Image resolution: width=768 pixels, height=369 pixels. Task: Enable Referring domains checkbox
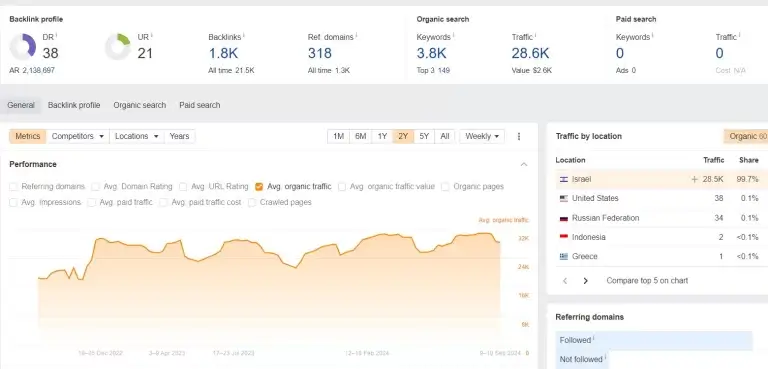(x=13, y=187)
